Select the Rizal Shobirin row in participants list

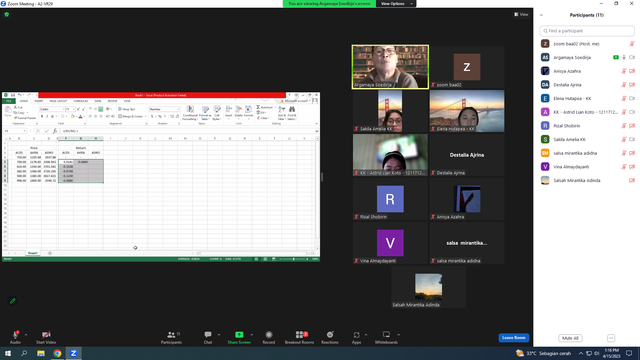(x=587, y=126)
